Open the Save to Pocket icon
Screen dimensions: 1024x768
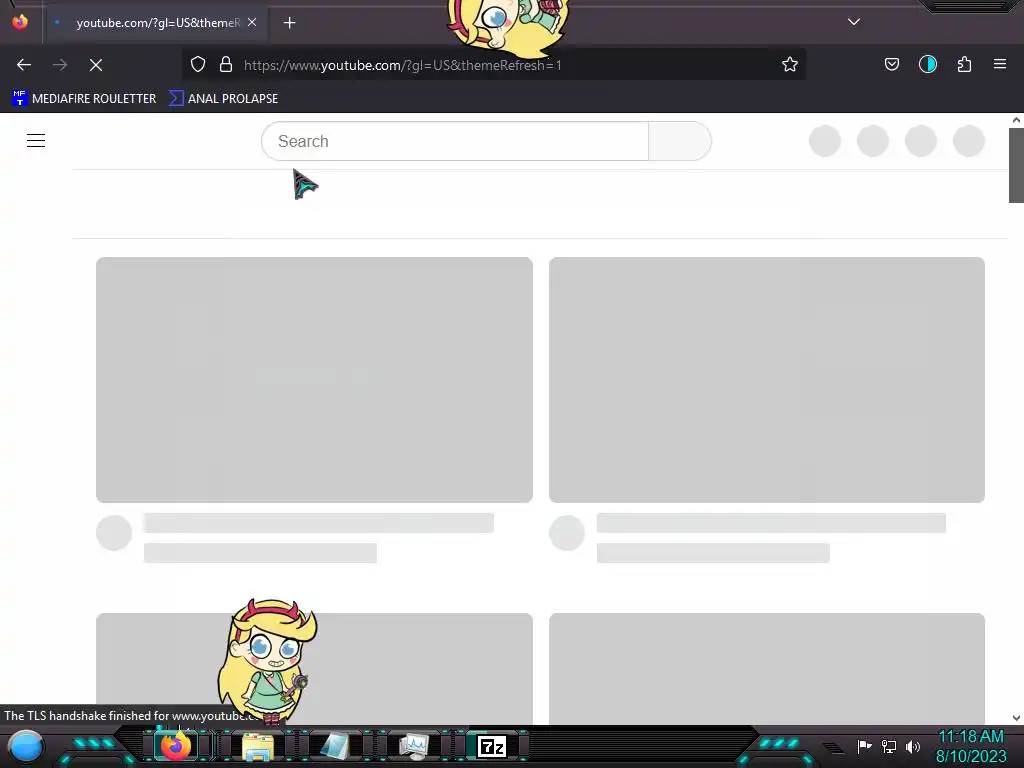[x=891, y=64]
